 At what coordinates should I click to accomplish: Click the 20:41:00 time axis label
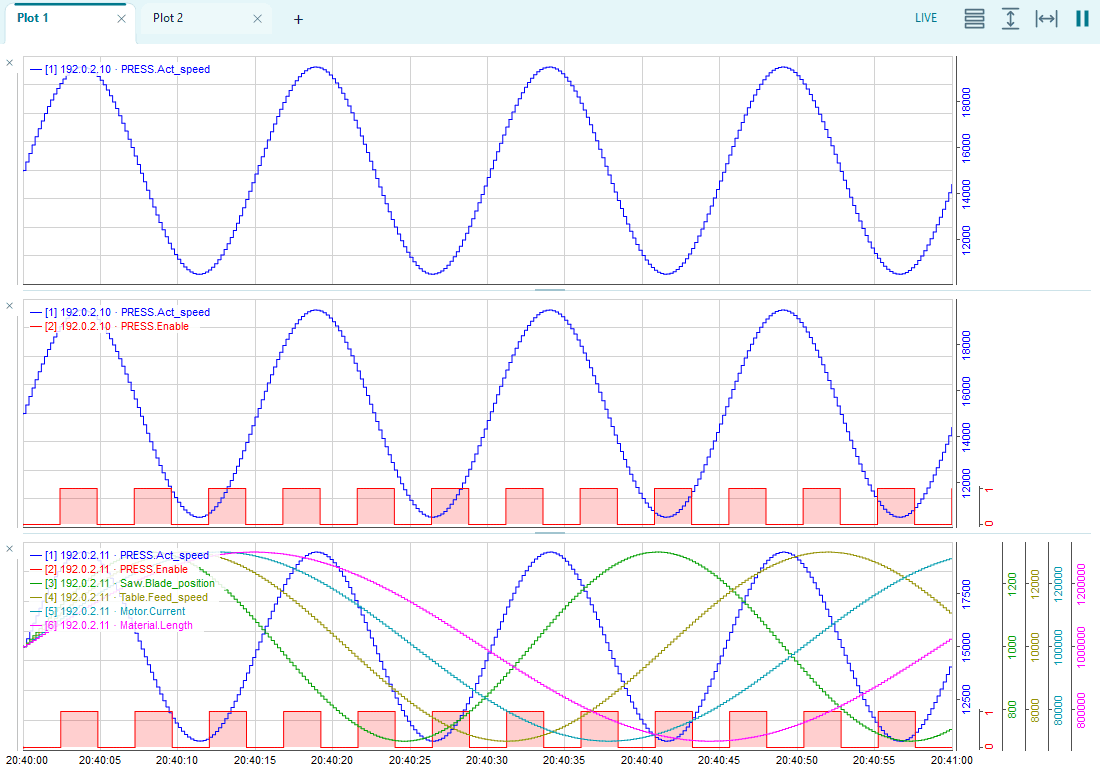951,760
